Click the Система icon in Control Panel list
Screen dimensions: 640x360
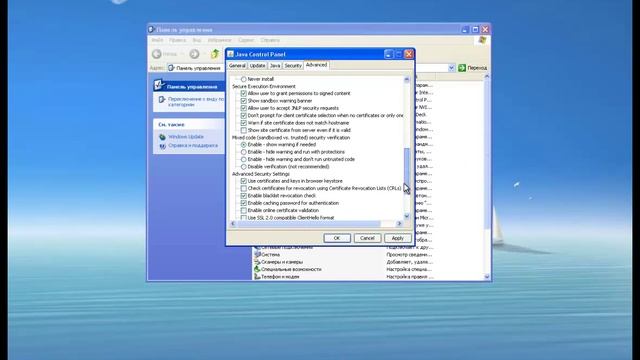click(257, 254)
